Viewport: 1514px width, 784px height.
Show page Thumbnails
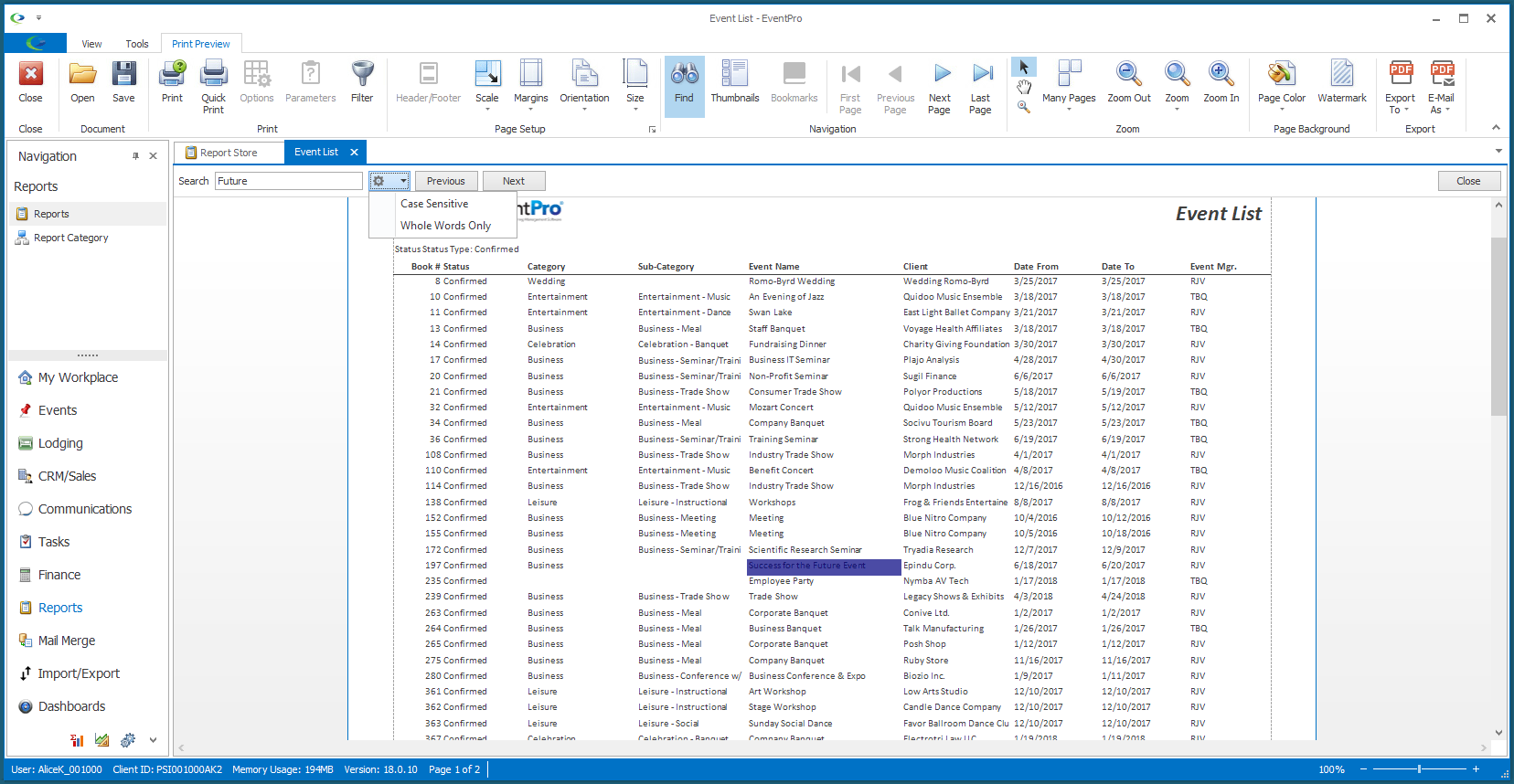click(735, 82)
